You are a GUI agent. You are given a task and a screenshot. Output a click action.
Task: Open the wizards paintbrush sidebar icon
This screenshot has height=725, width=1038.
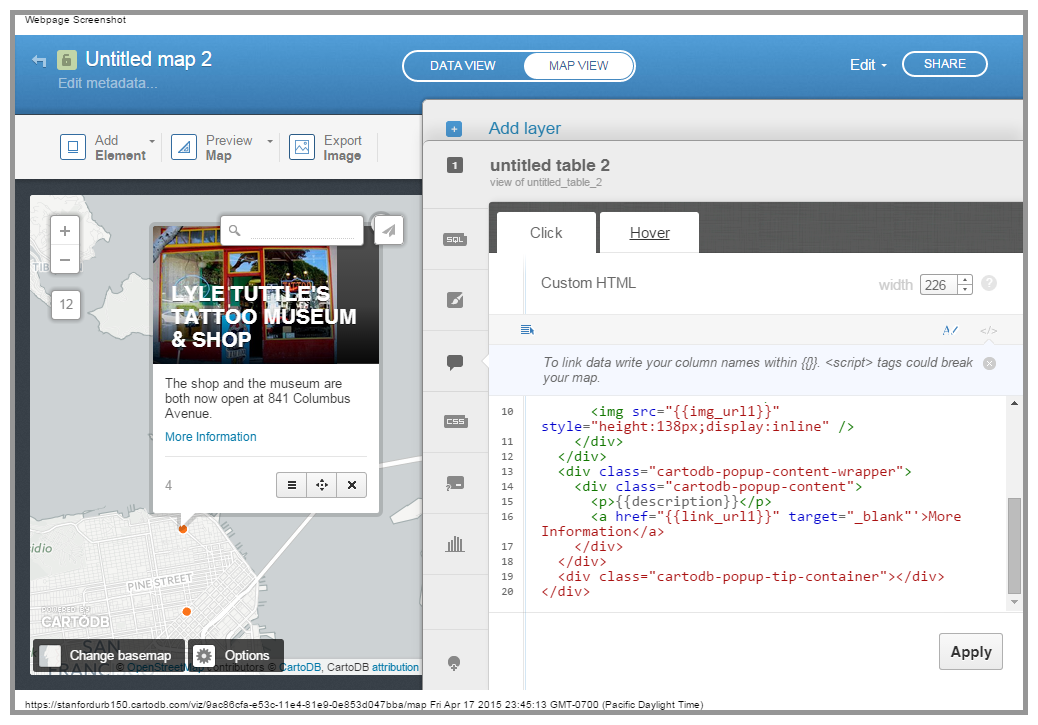[x=455, y=300]
